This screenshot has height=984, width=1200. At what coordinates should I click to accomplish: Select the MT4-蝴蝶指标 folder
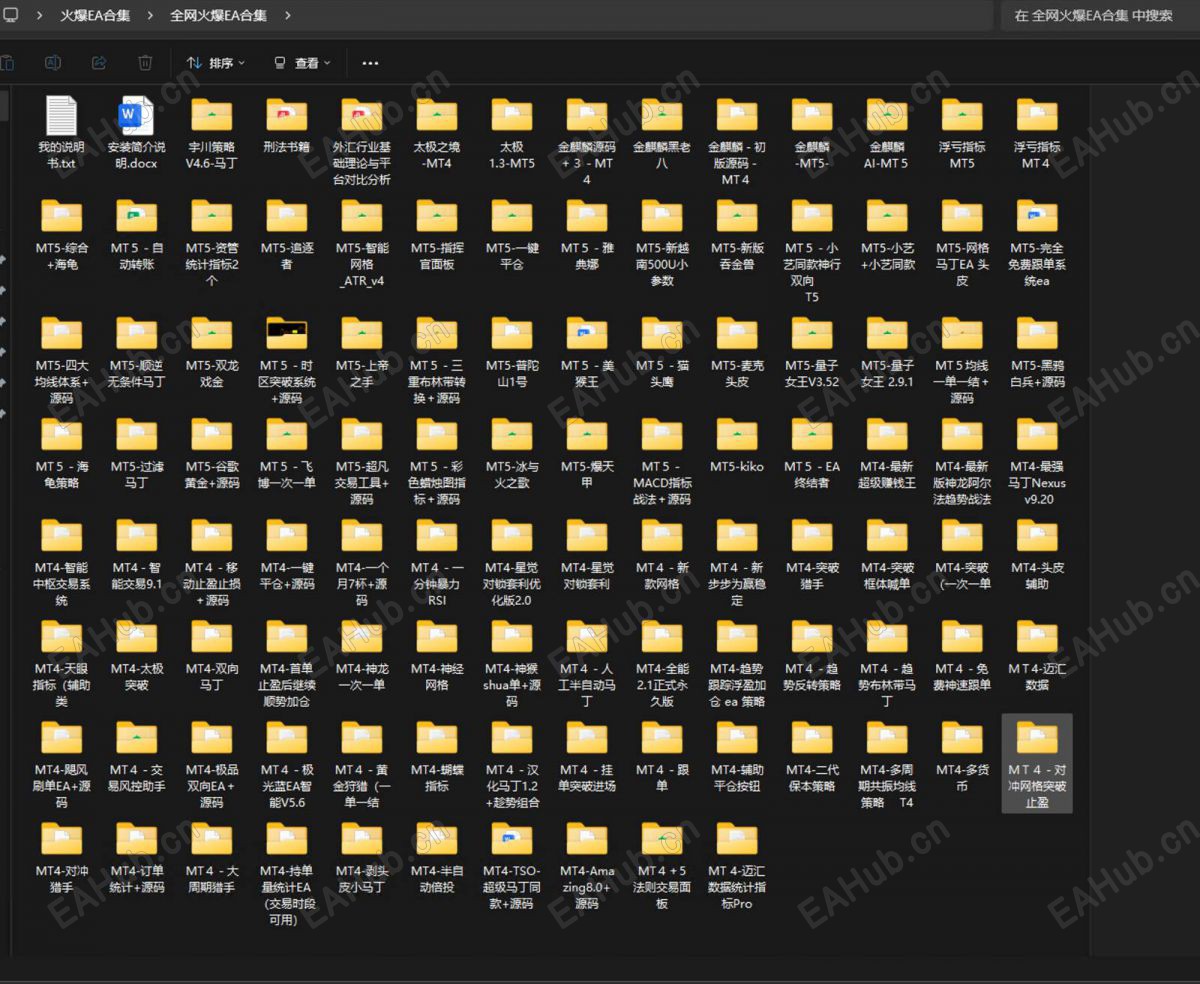(x=437, y=756)
